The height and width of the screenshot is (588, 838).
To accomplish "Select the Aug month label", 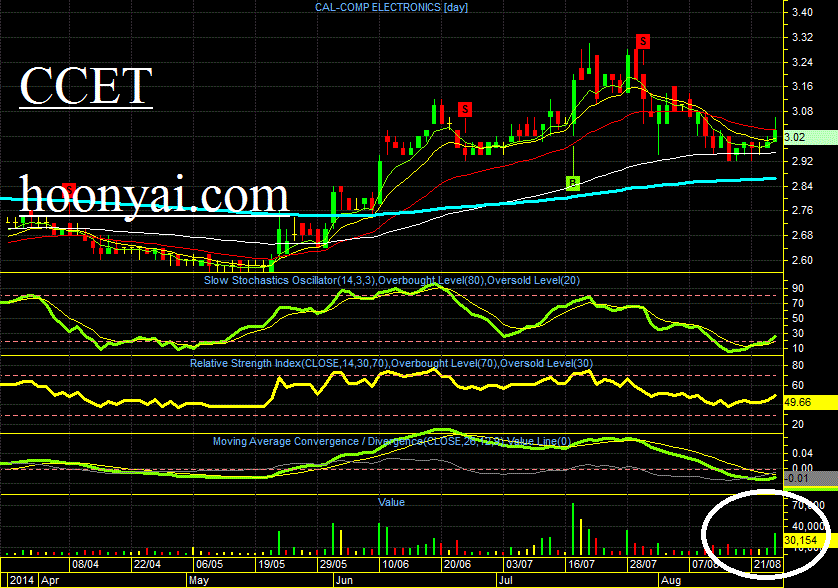I will coord(671,581).
